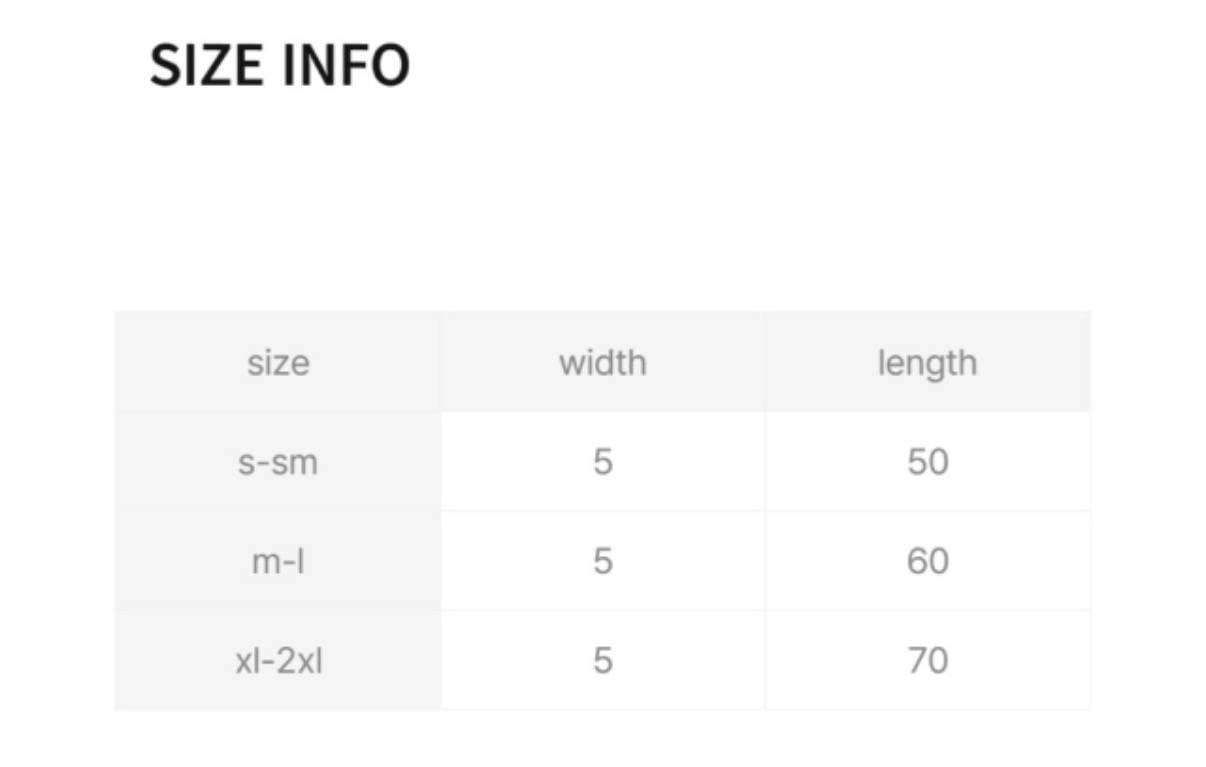
Task: Click the length value 50
Action: tap(927, 462)
